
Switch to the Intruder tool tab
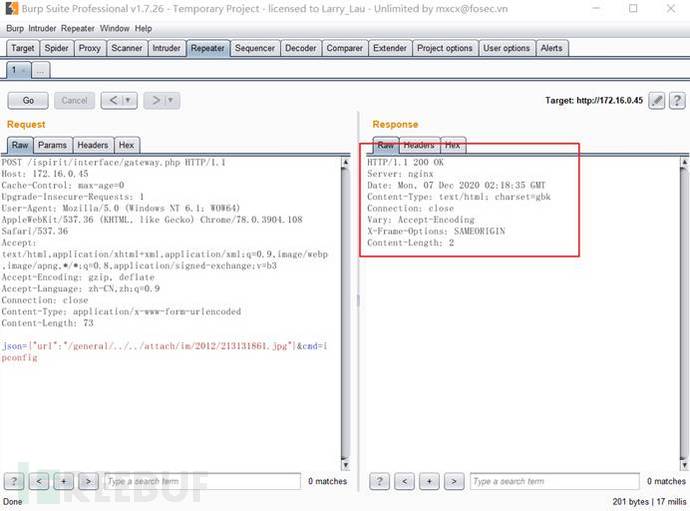click(x=166, y=48)
